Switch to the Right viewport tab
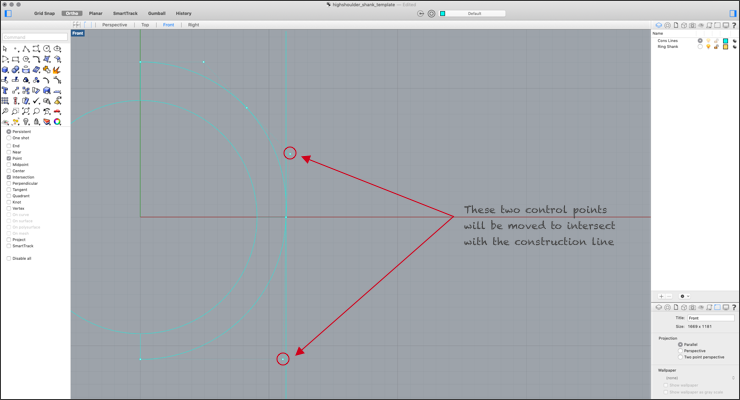The height and width of the screenshot is (400, 740). tap(193, 25)
